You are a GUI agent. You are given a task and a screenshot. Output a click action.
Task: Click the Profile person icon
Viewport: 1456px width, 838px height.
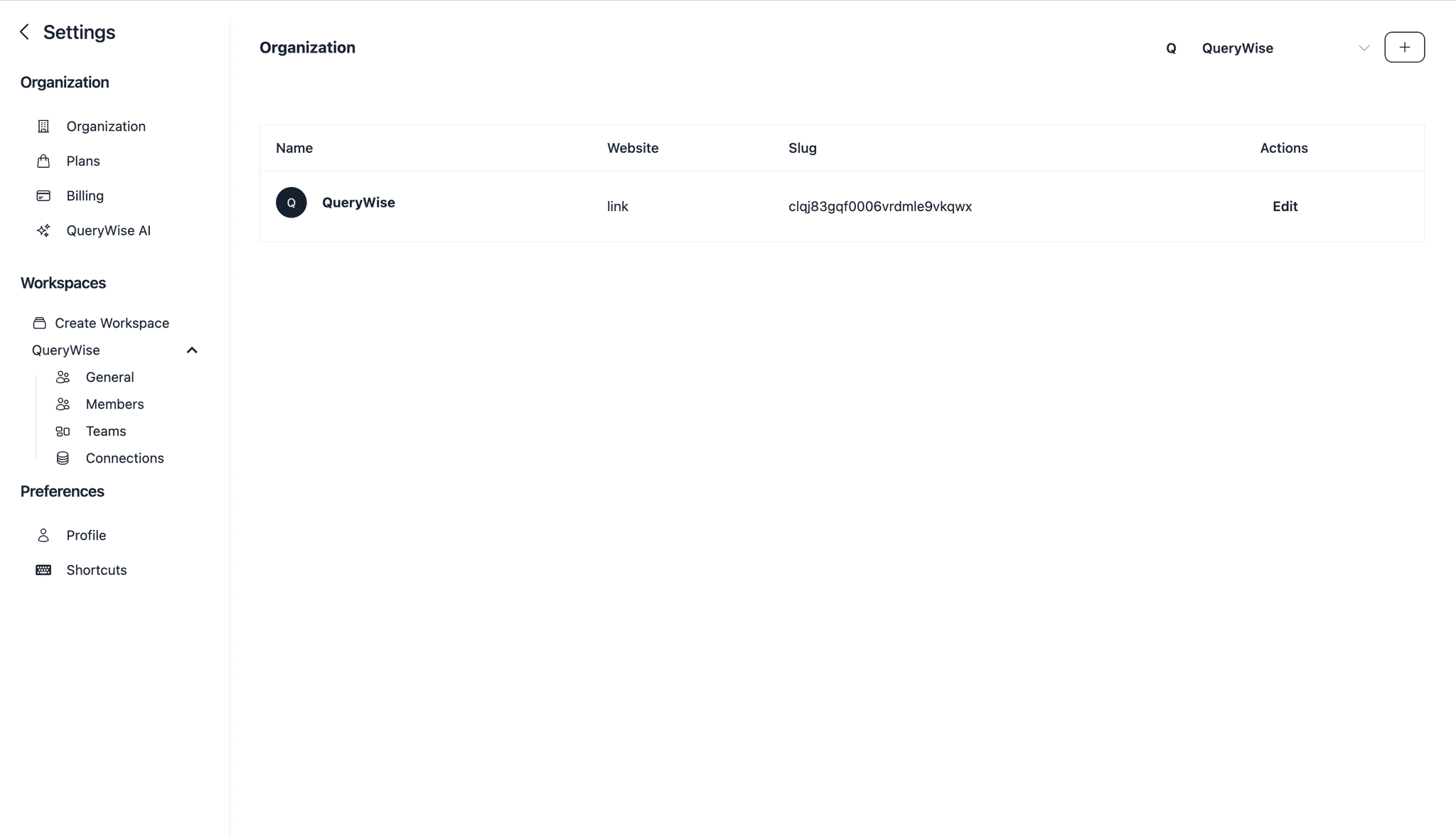tap(43, 535)
